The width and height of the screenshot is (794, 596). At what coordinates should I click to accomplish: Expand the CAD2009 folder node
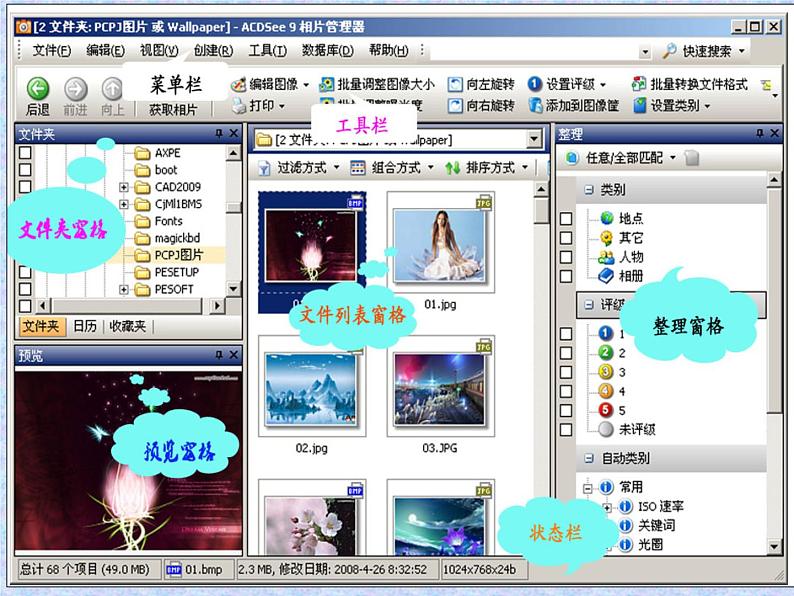tap(124, 187)
